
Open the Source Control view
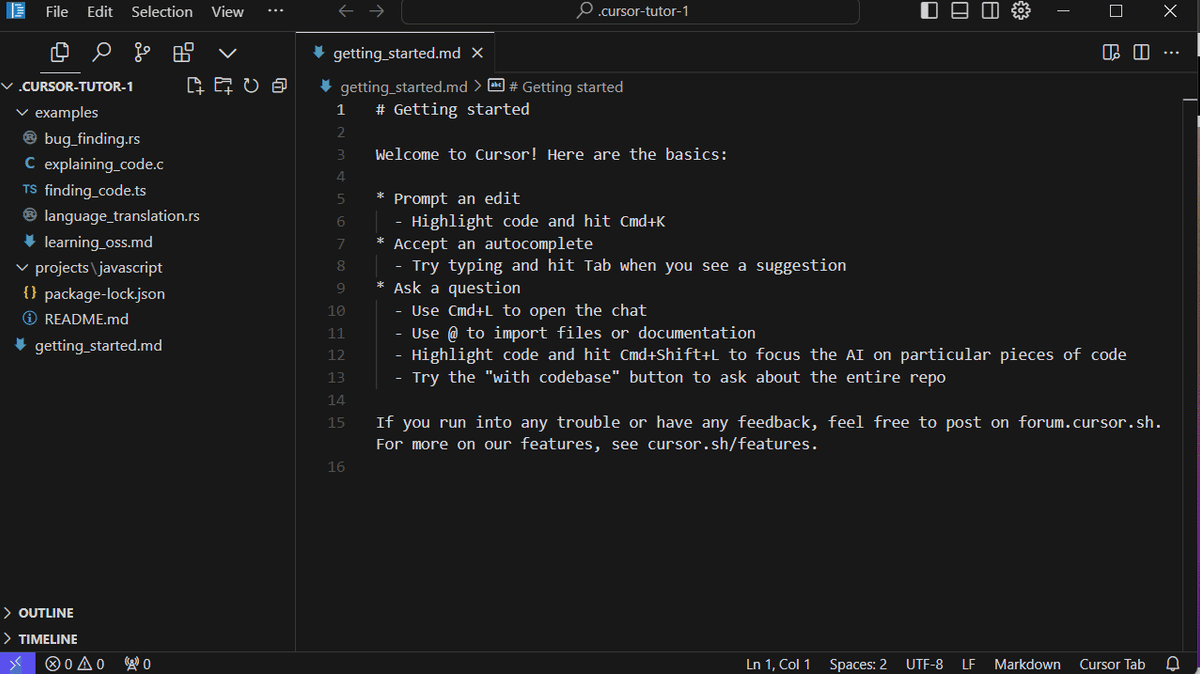(x=141, y=52)
